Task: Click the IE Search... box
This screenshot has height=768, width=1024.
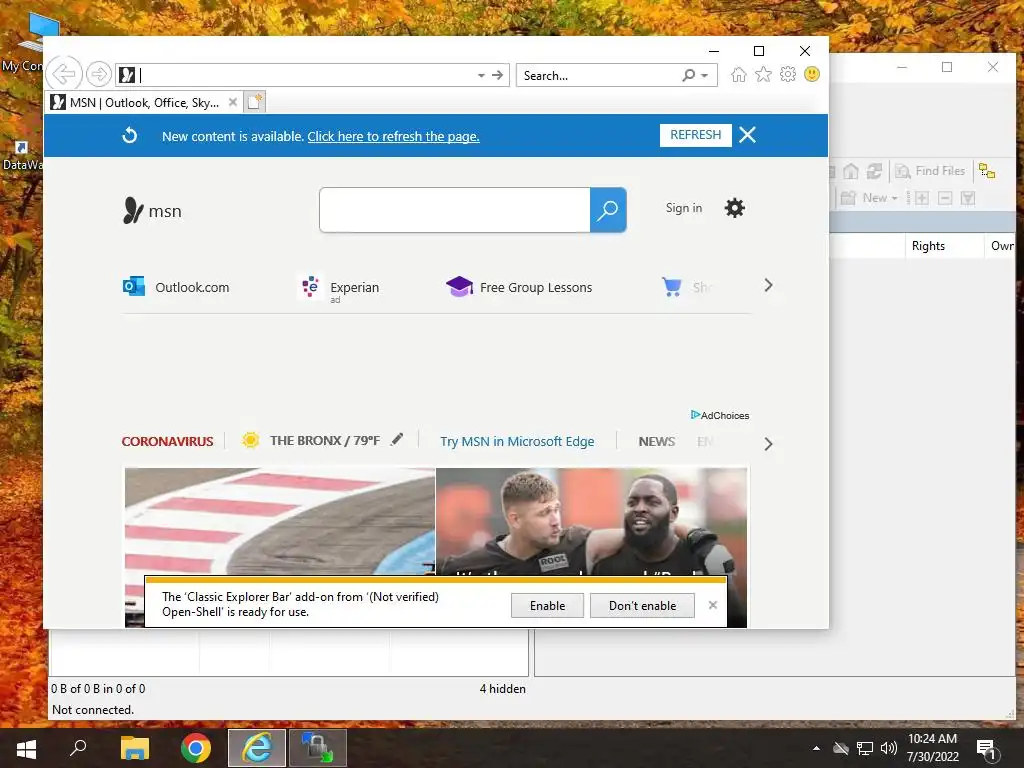Action: tap(598, 76)
